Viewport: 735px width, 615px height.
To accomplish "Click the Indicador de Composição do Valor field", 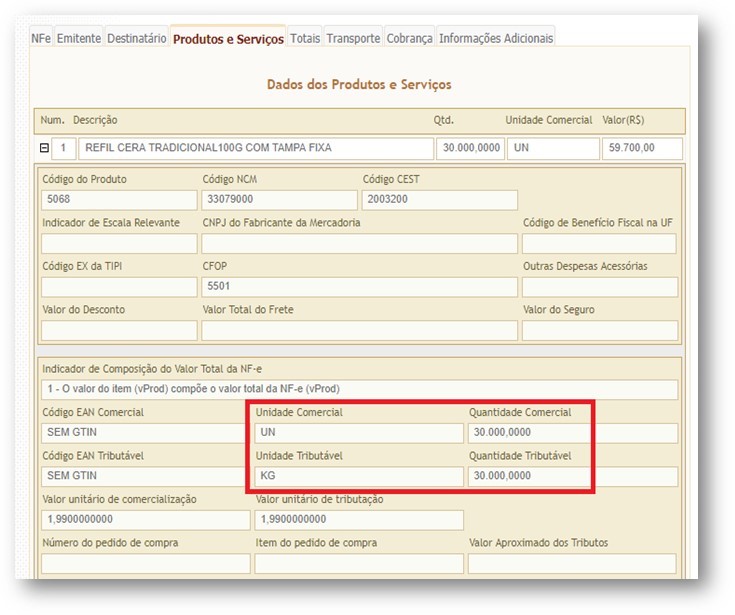I will click(360, 389).
